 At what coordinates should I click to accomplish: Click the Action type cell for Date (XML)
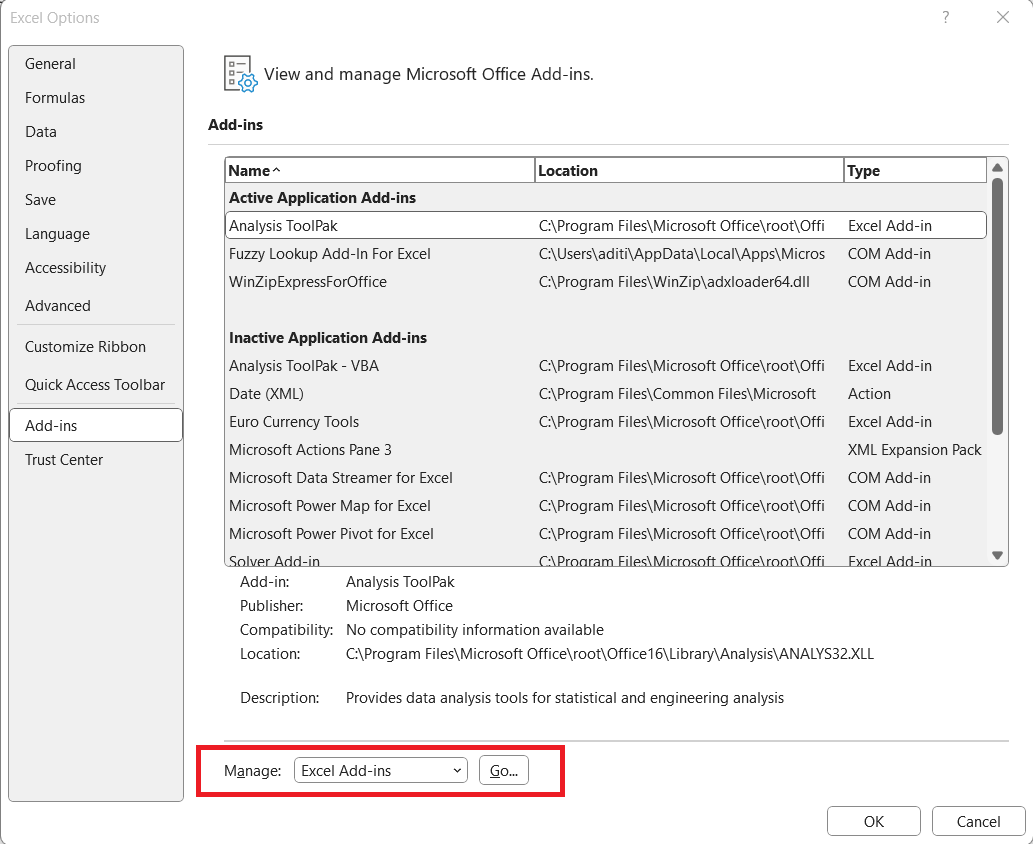869,394
